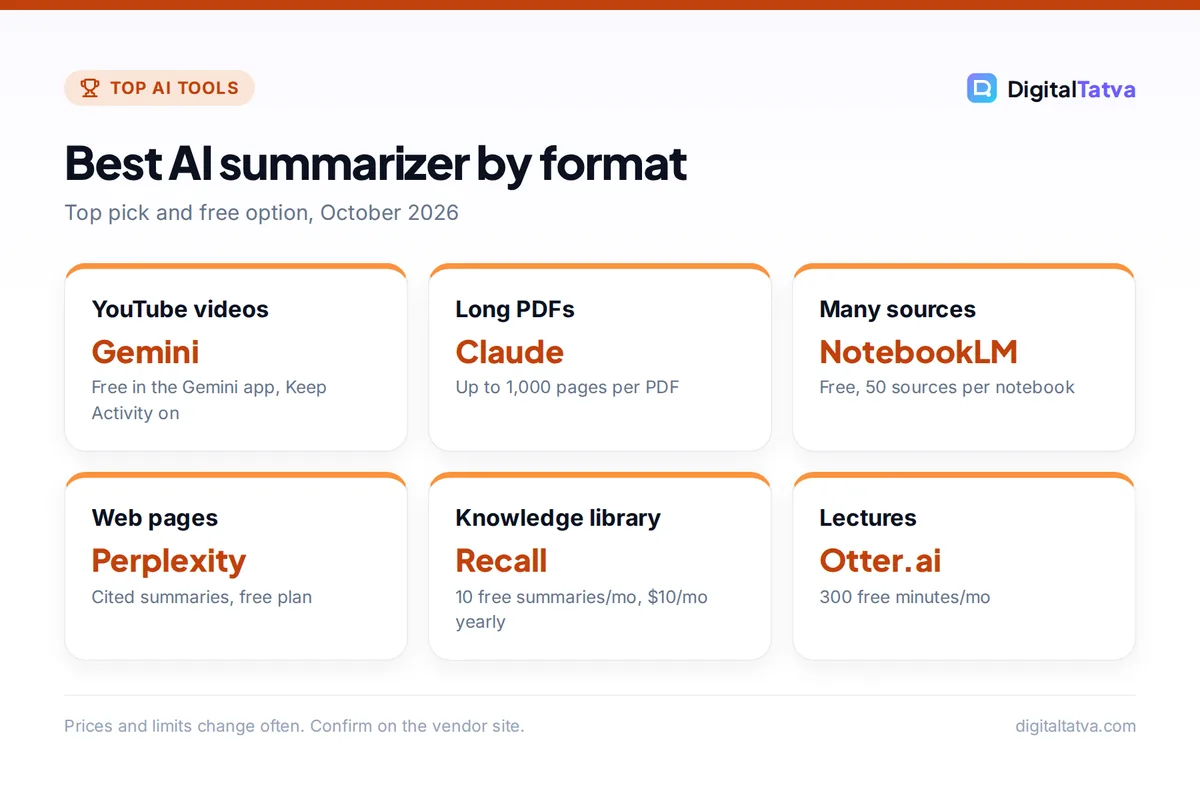Screen dimensions: 1200x785
Task: Click the Prices and limits change often note
Action: pyautogui.click(x=294, y=726)
